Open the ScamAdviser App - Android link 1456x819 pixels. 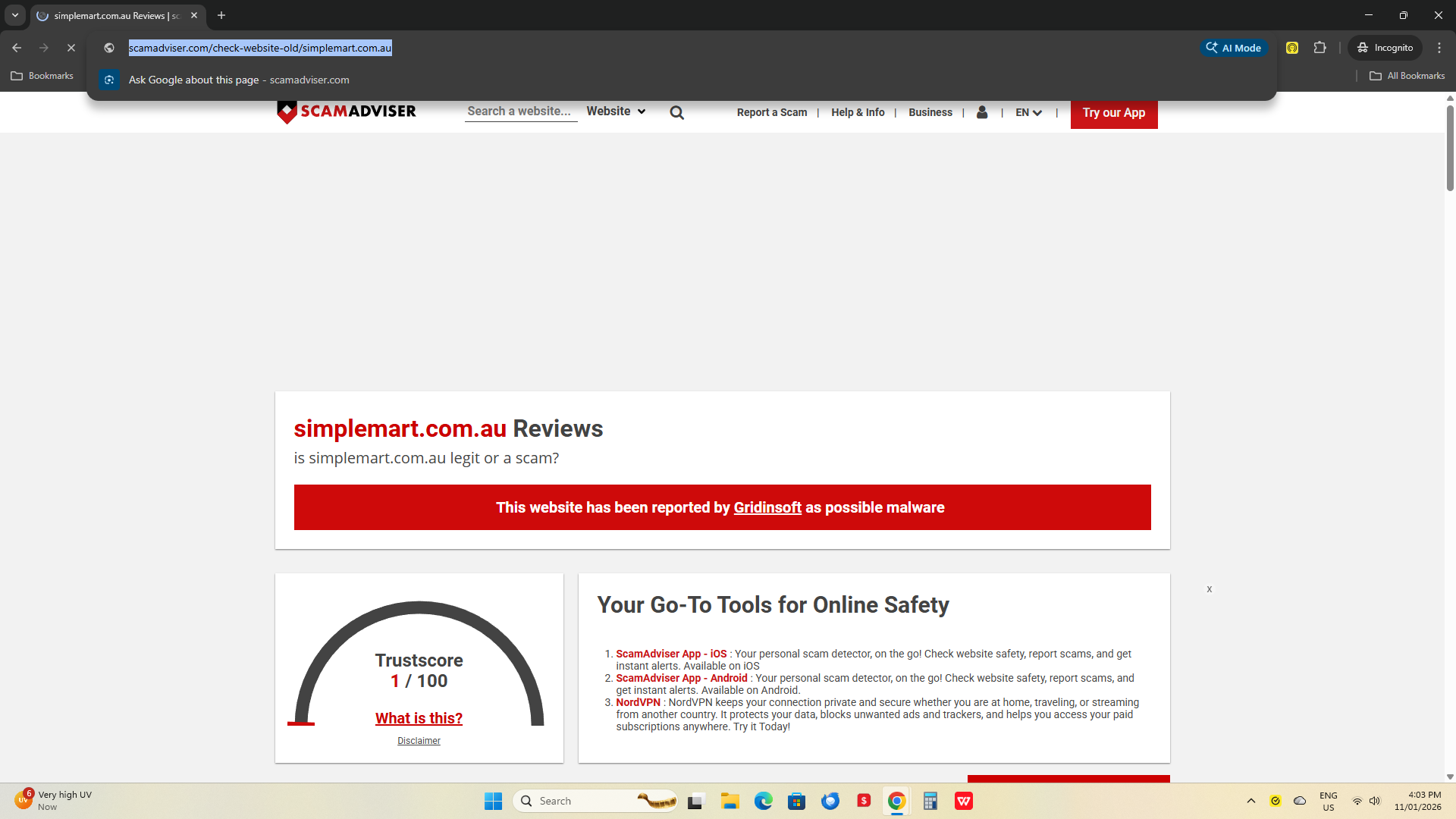click(682, 678)
